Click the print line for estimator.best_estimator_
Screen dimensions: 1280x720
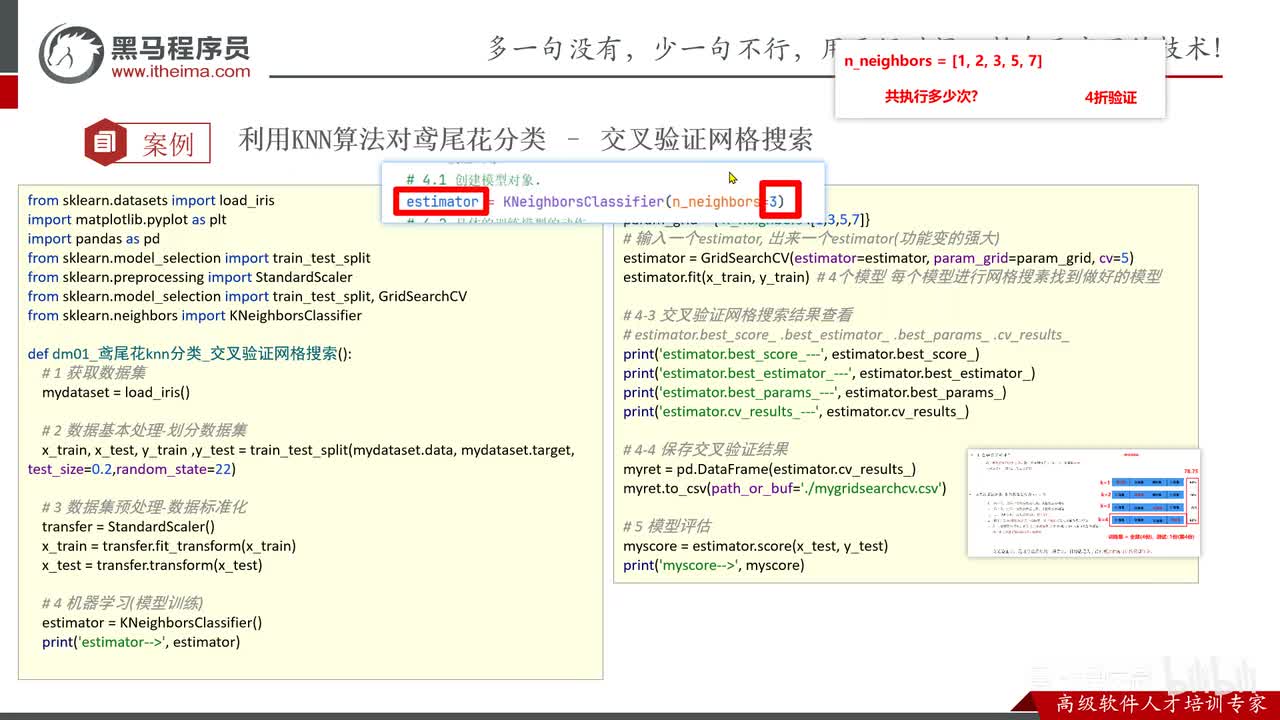(829, 373)
